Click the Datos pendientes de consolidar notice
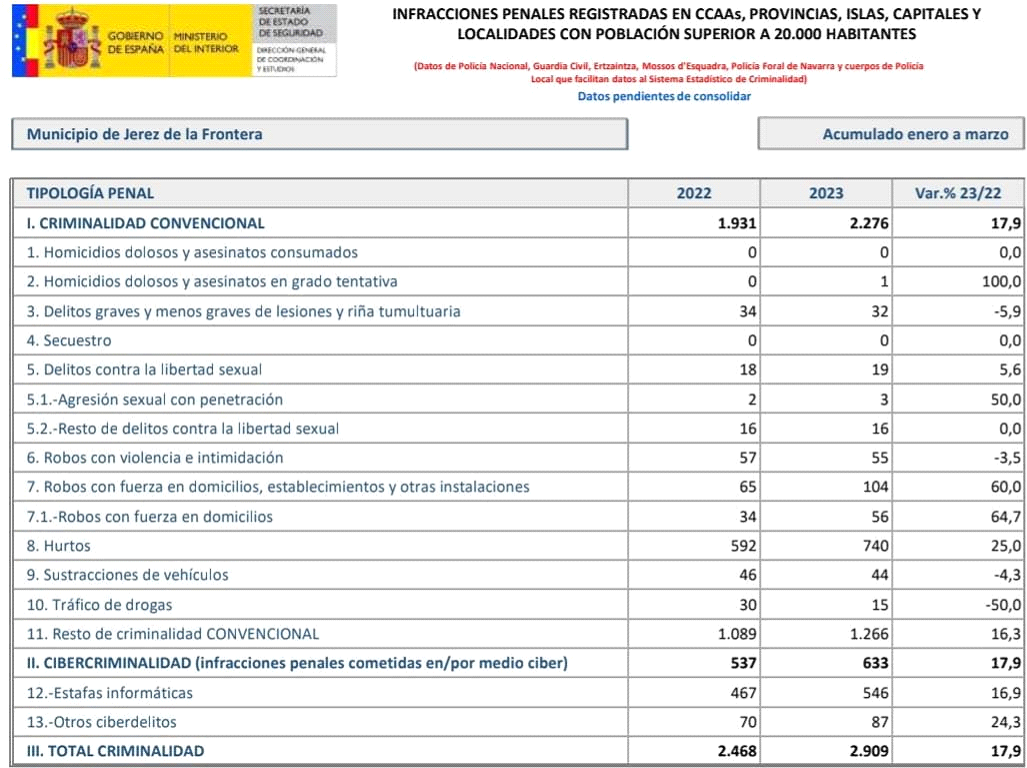Image resolution: width=1027 pixels, height=768 pixels. point(664,96)
